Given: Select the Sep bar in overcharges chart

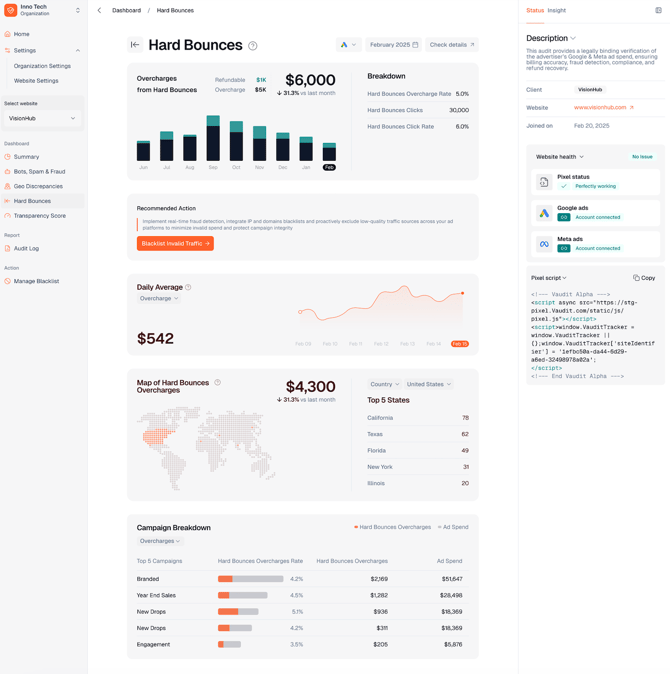Looking at the screenshot, I should tap(213, 138).
